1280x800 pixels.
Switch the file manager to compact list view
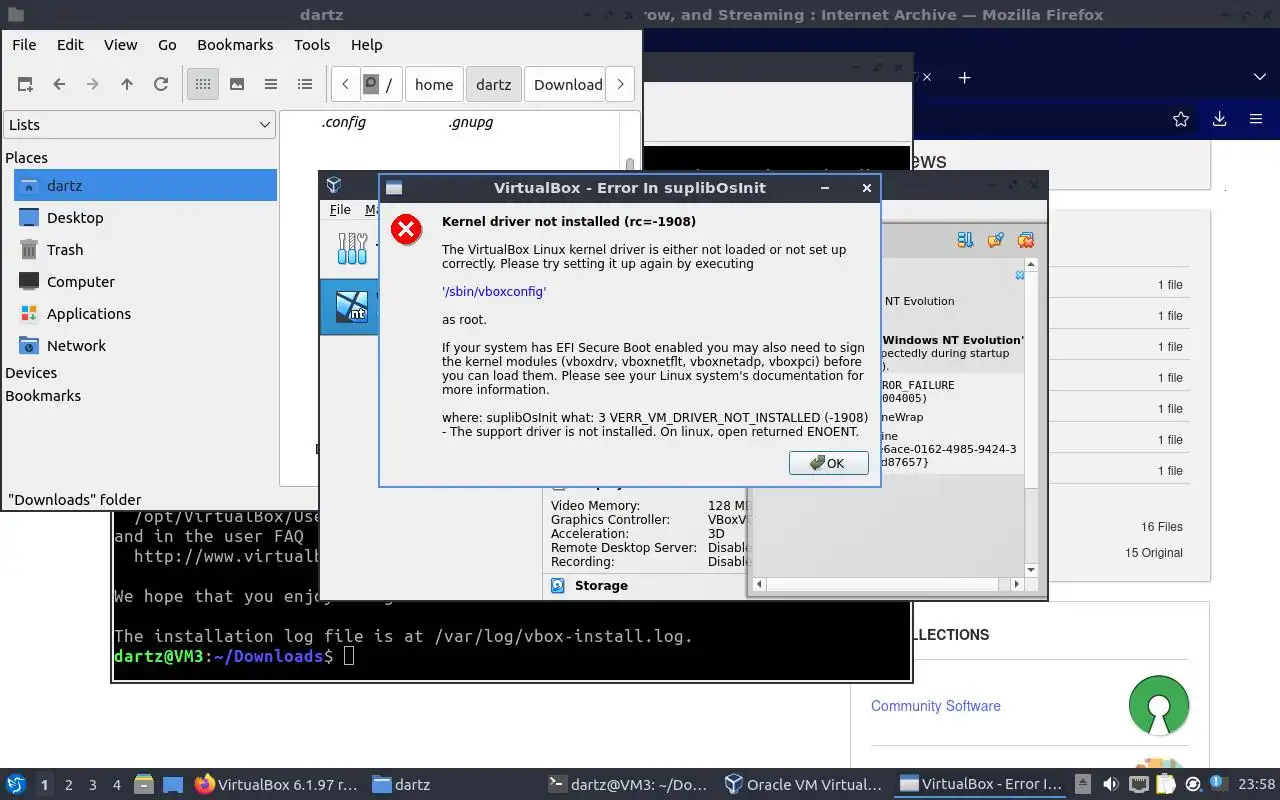tap(271, 85)
